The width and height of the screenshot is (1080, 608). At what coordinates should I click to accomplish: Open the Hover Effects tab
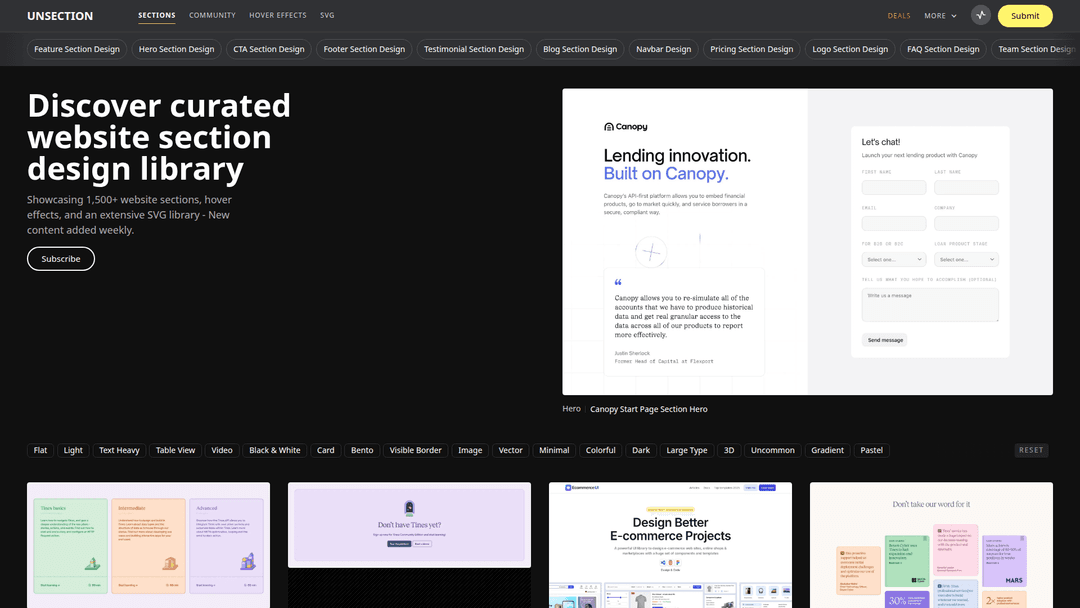tap(278, 16)
